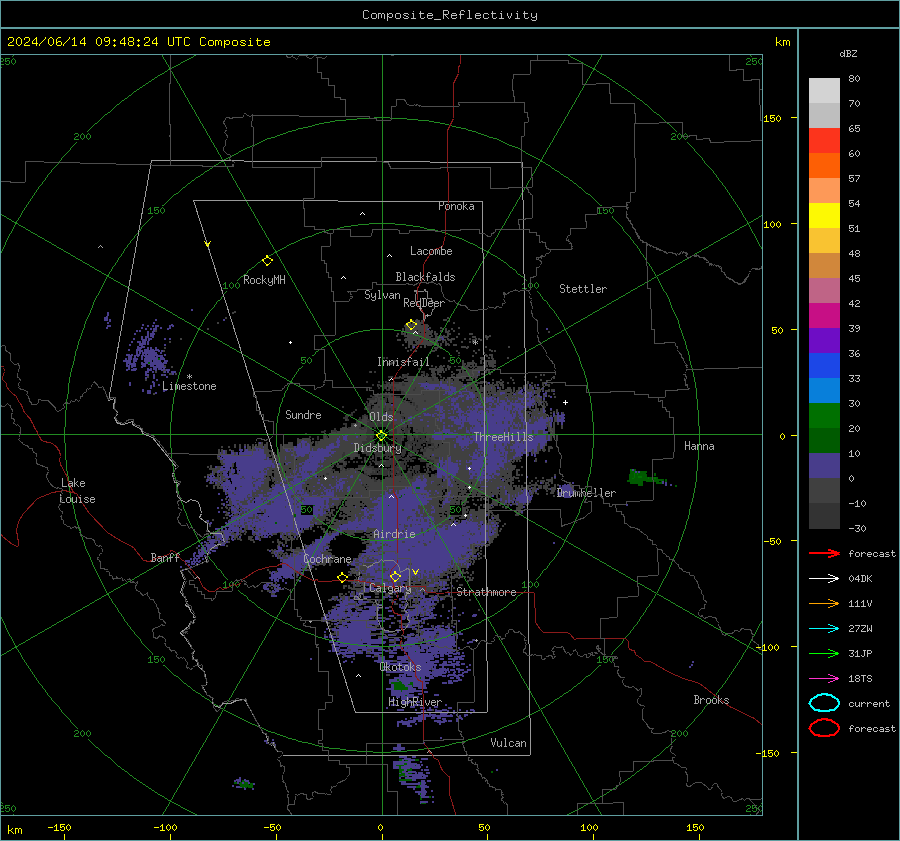
Task: Click the current legend label
Action: [869, 704]
